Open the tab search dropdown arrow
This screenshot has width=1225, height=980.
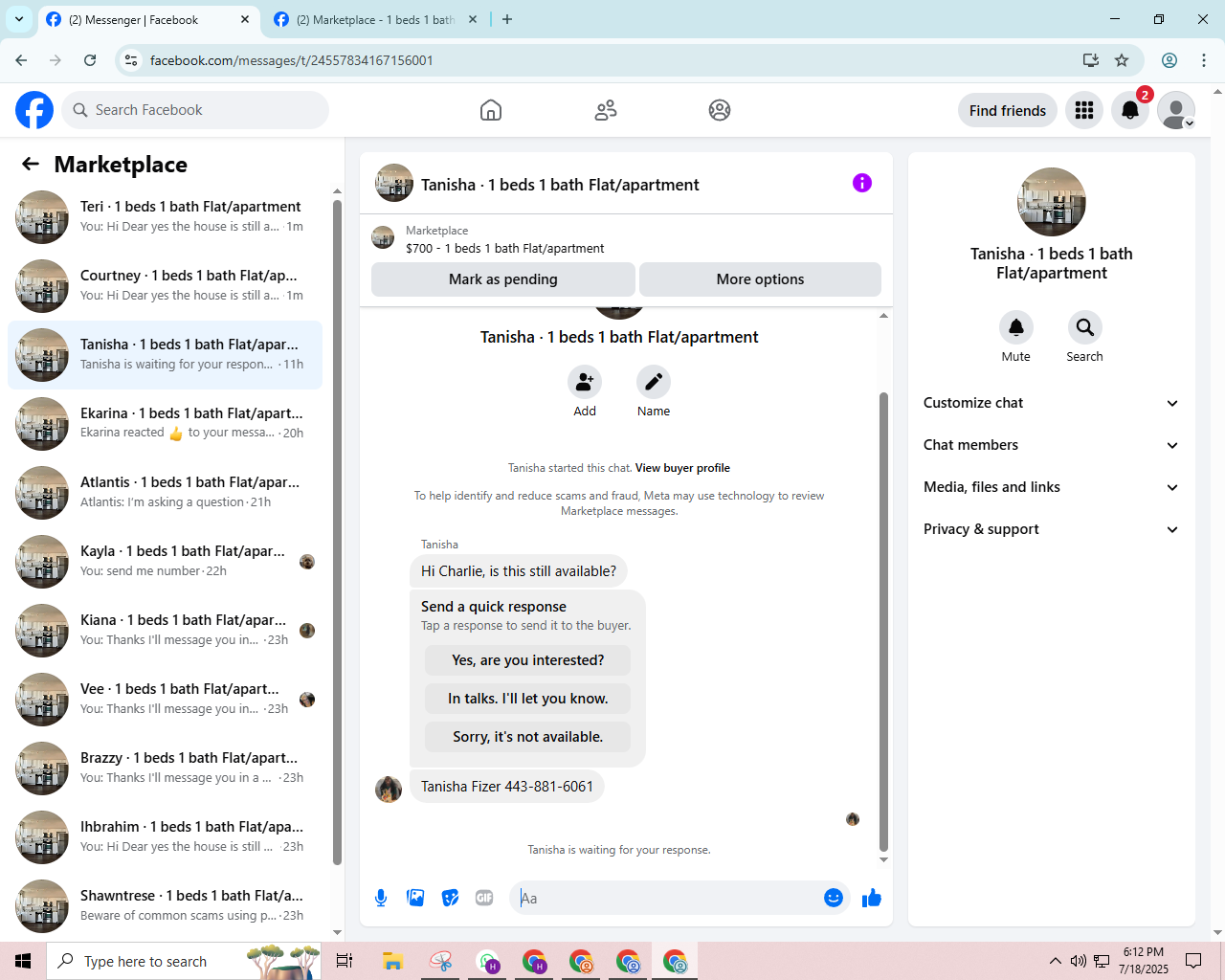[x=19, y=19]
